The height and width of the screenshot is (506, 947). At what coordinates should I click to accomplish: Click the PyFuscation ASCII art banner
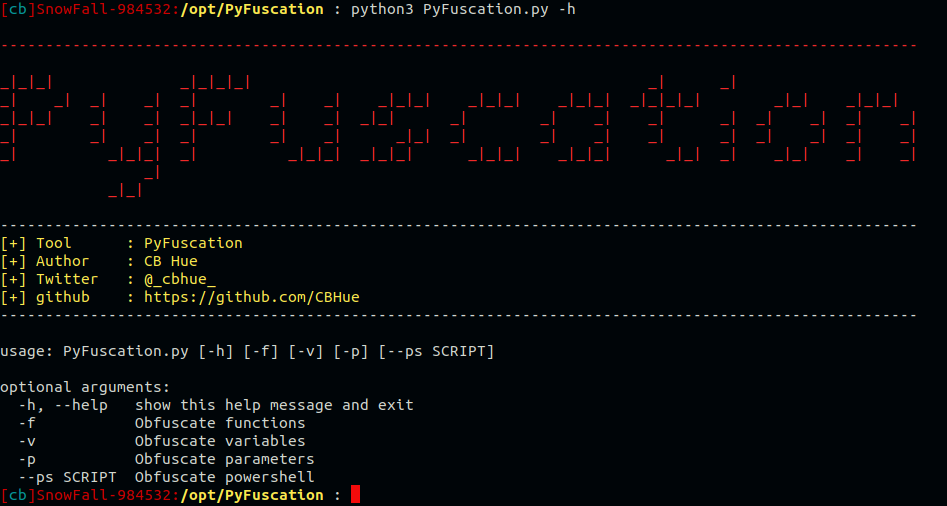click(458, 135)
